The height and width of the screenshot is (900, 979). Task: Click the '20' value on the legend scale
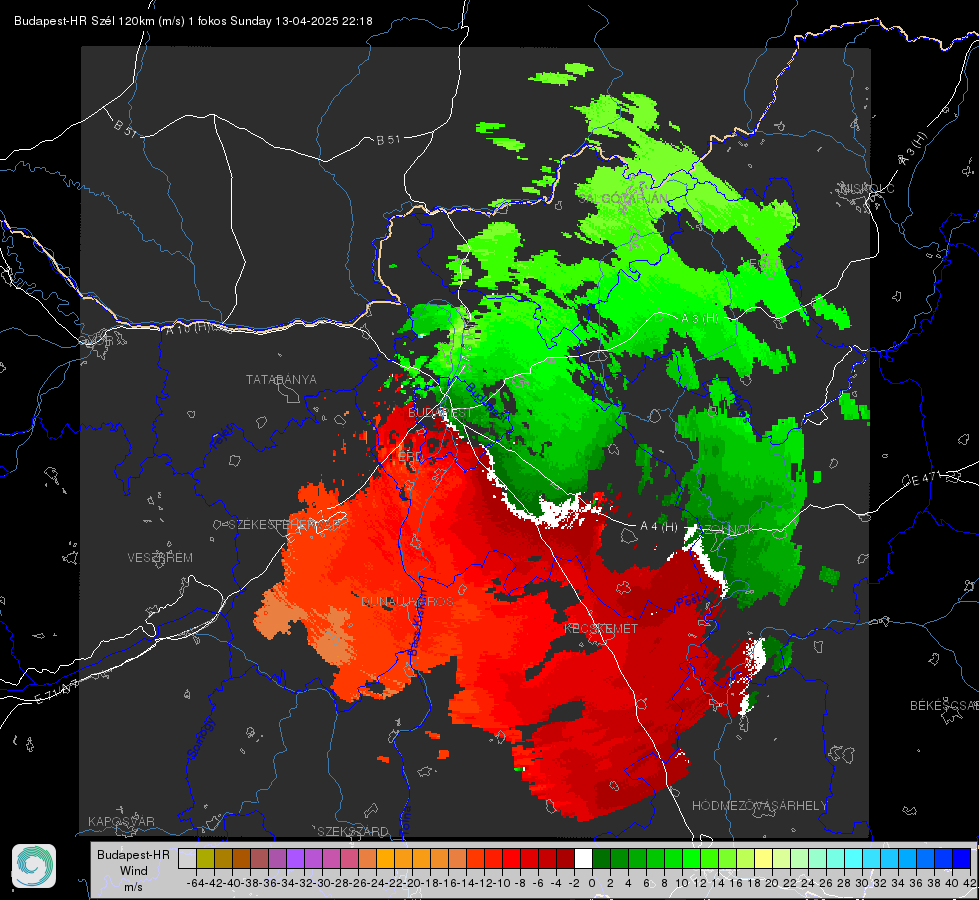772,883
